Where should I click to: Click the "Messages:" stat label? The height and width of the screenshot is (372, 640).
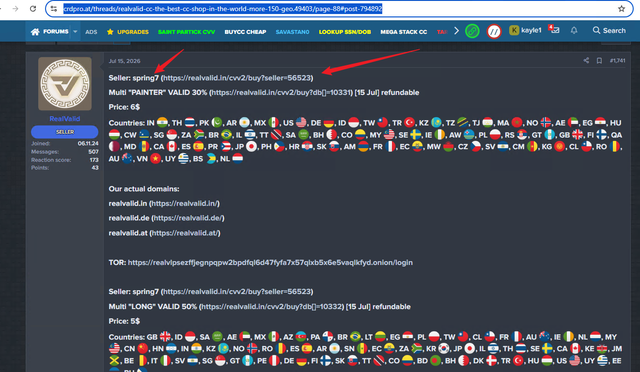click(x=44, y=152)
